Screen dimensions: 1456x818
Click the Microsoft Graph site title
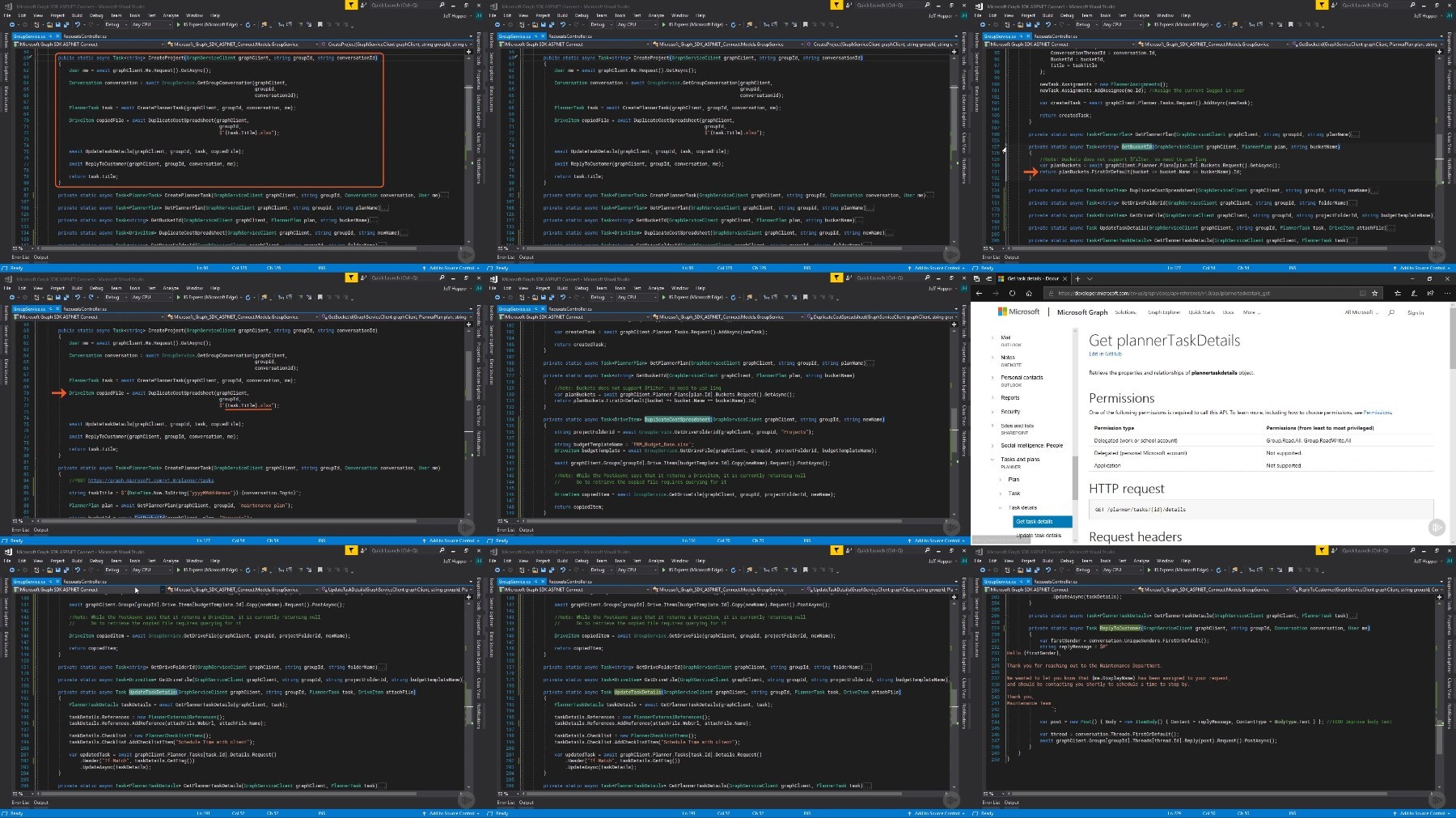pos(1082,312)
